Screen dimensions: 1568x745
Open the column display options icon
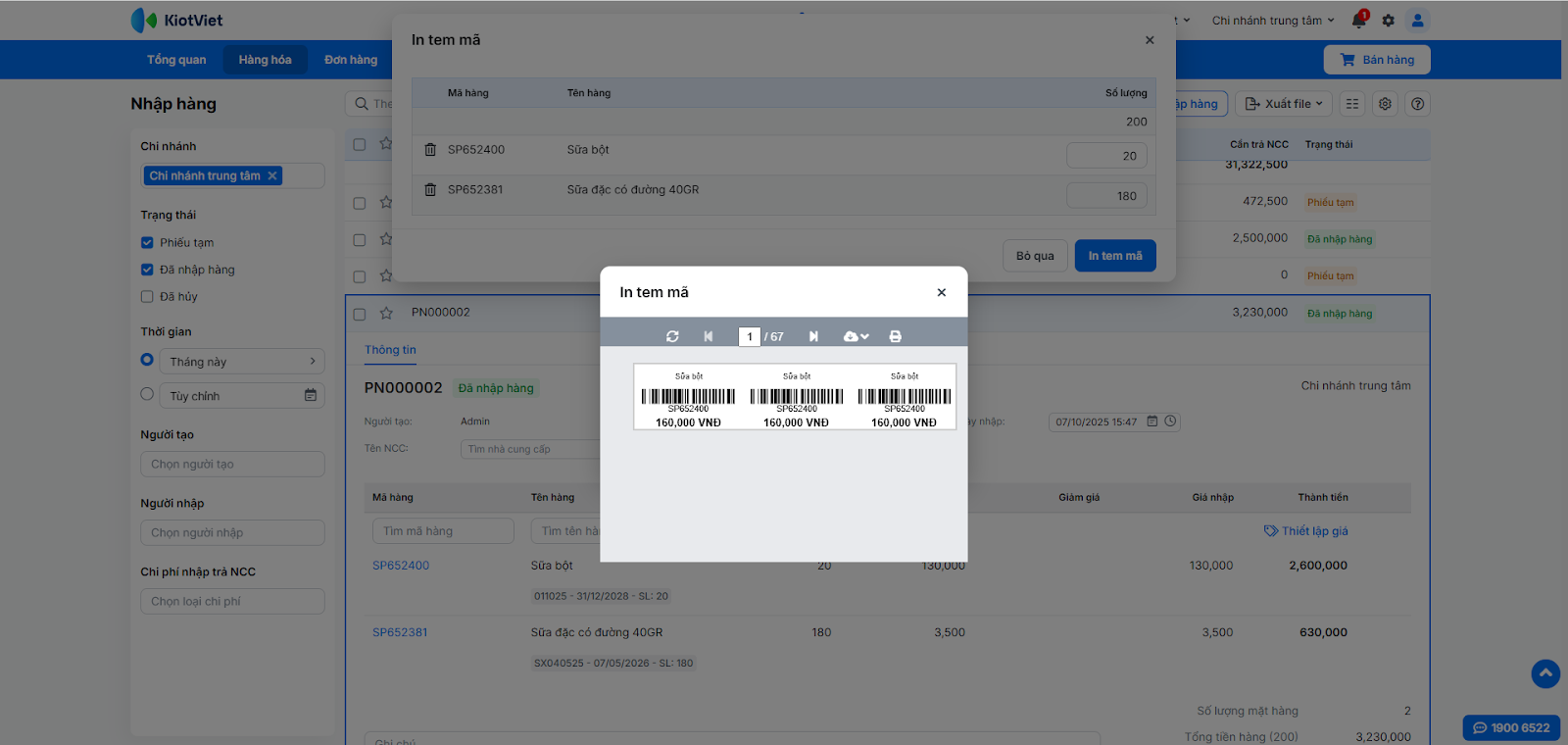(1352, 104)
